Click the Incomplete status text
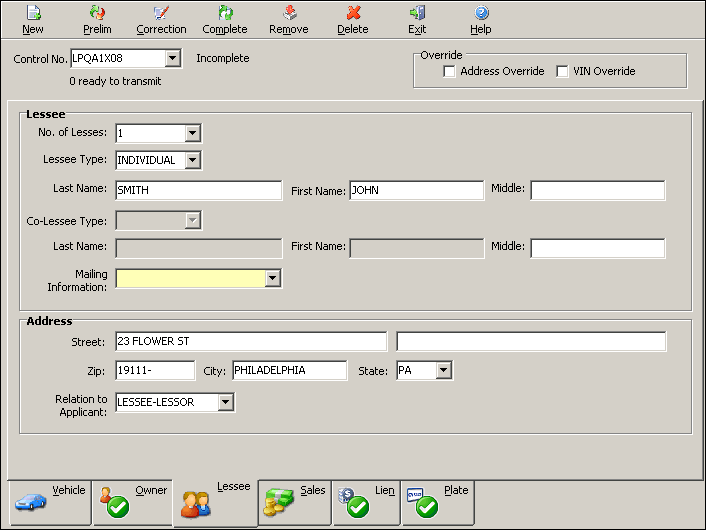The image size is (706, 530). pyautogui.click(x=222, y=58)
